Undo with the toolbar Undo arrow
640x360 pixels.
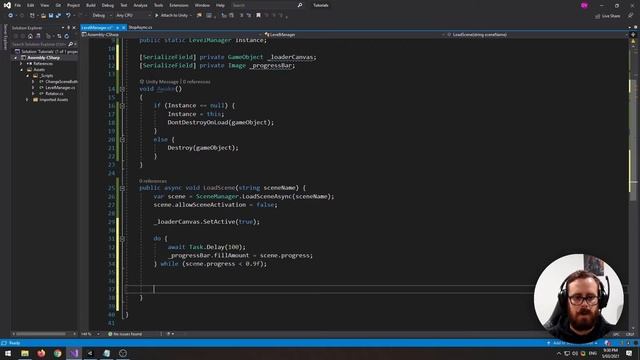(68, 16)
